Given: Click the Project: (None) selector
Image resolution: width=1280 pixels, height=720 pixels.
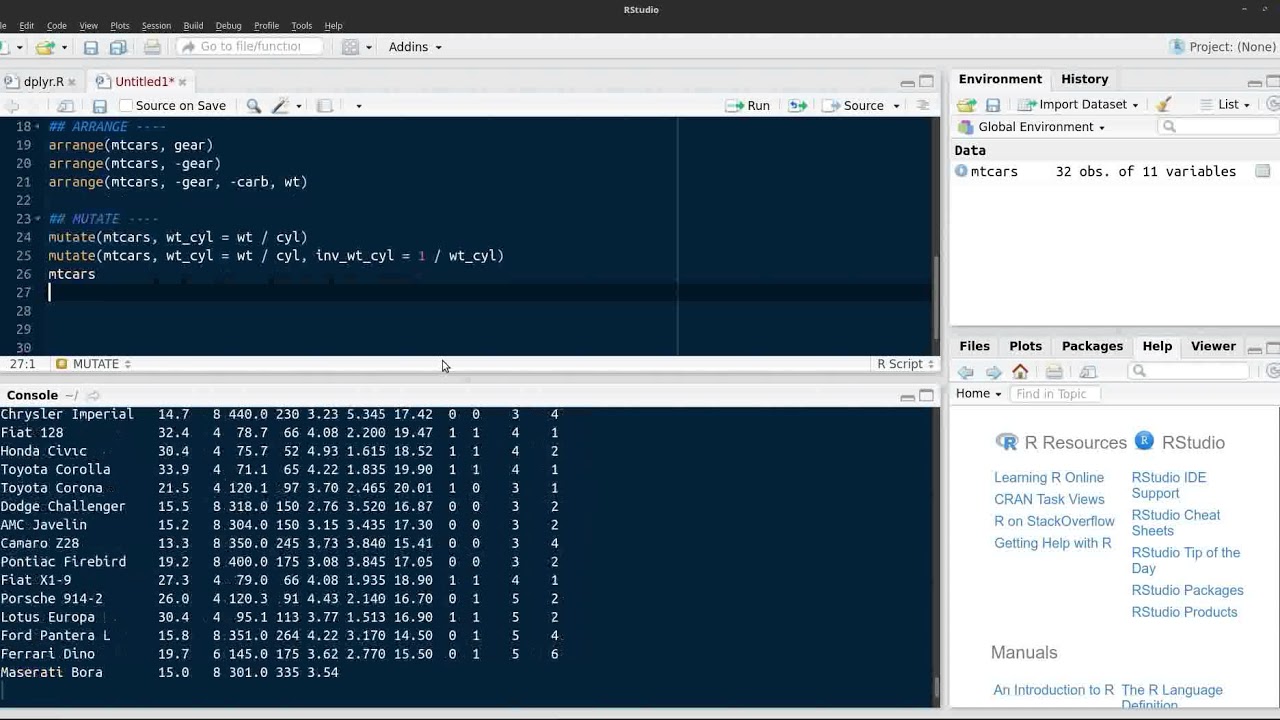Looking at the screenshot, I should [1224, 47].
